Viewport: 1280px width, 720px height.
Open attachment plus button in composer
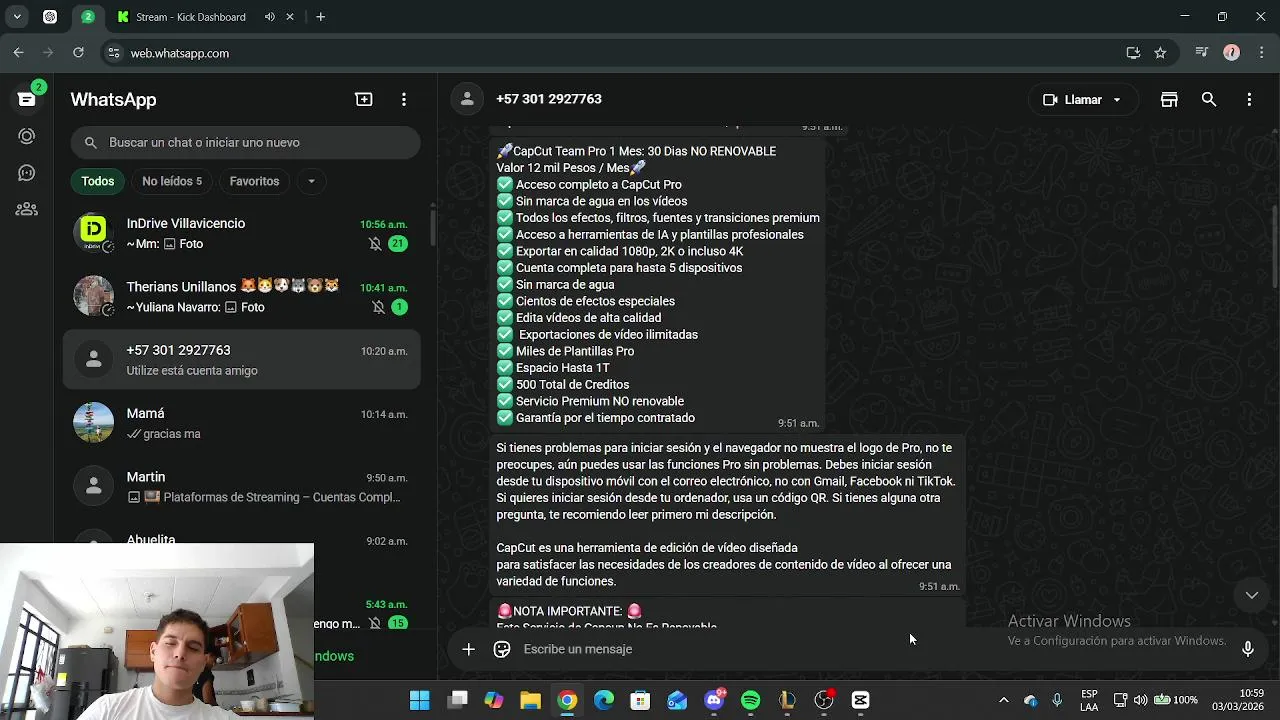coord(468,649)
